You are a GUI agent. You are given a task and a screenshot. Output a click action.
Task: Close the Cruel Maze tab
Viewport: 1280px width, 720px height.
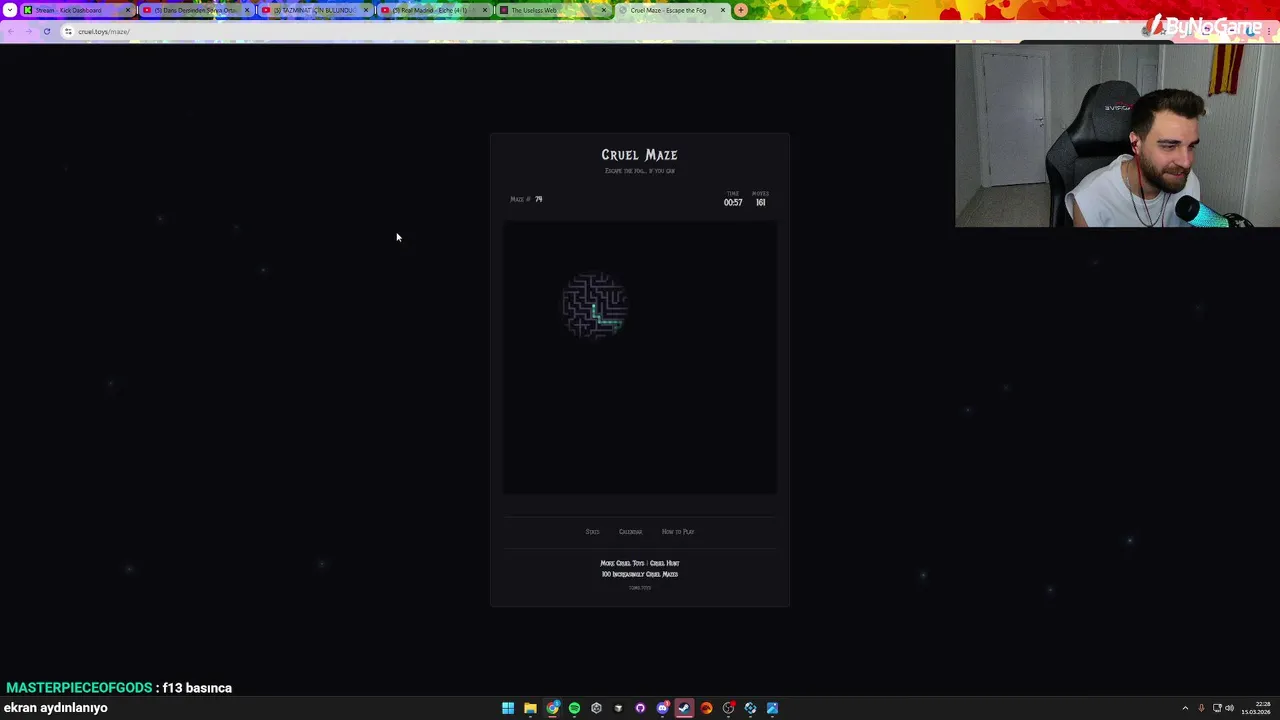[723, 10]
